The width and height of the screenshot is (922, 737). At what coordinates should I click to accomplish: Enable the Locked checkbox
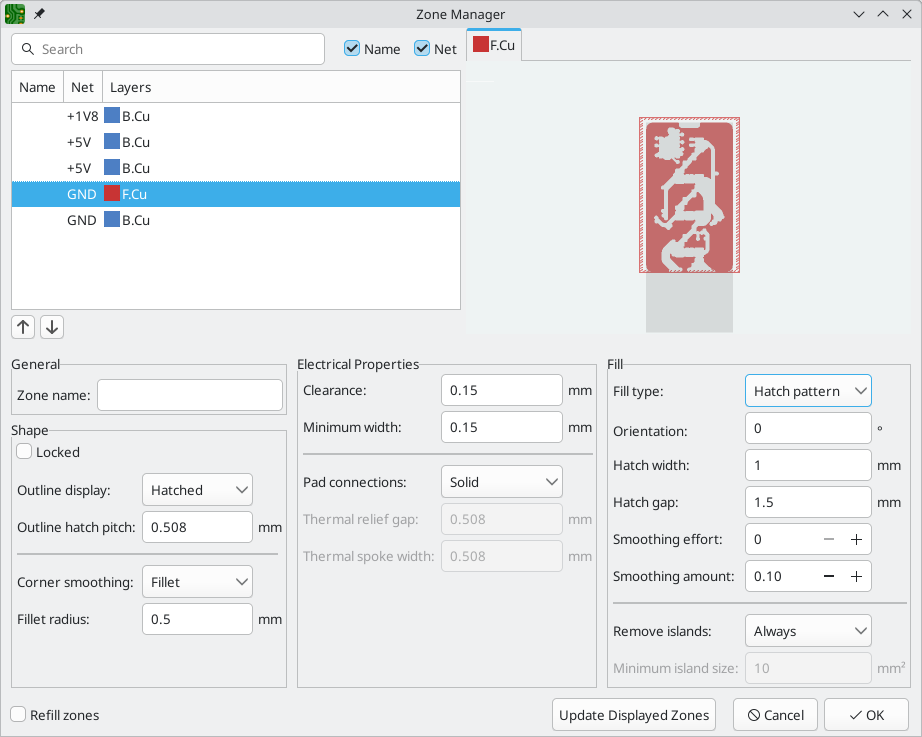(x=24, y=452)
